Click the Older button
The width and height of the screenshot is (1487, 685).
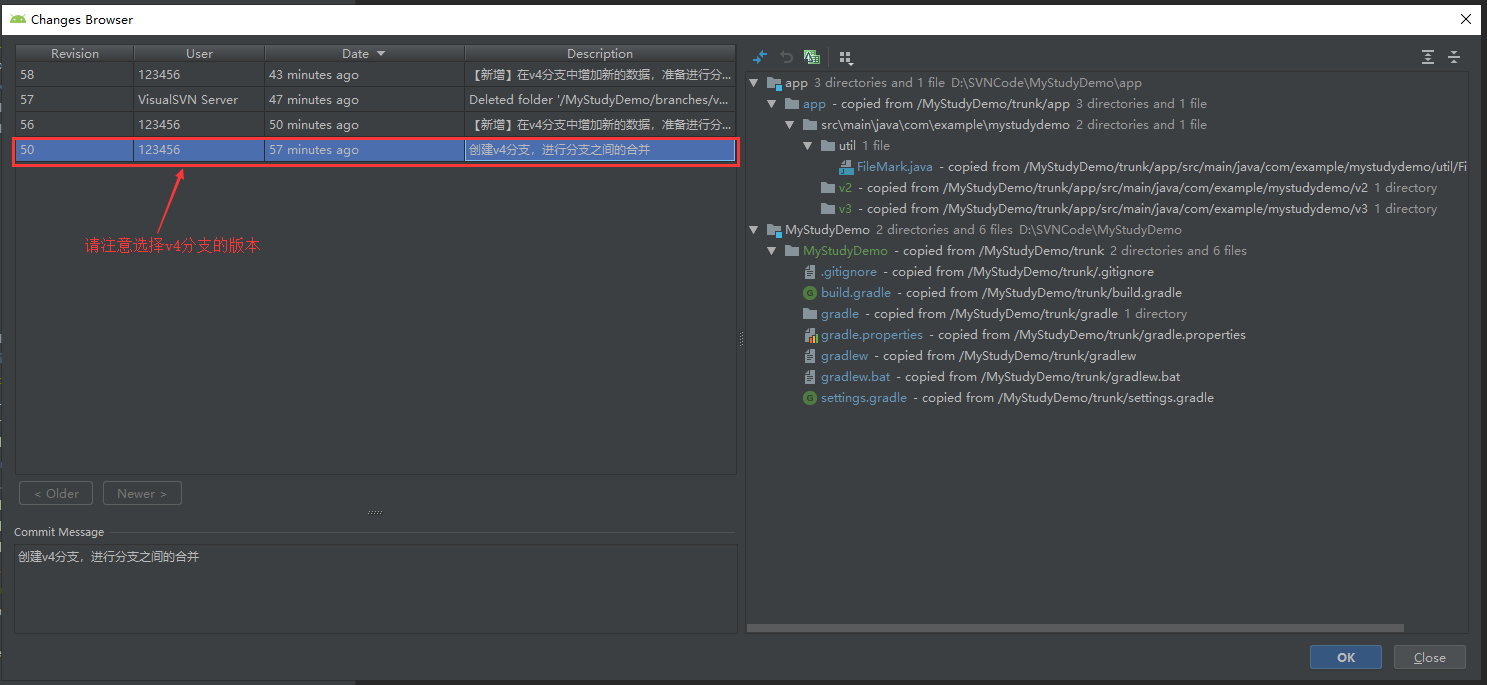click(56, 493)
